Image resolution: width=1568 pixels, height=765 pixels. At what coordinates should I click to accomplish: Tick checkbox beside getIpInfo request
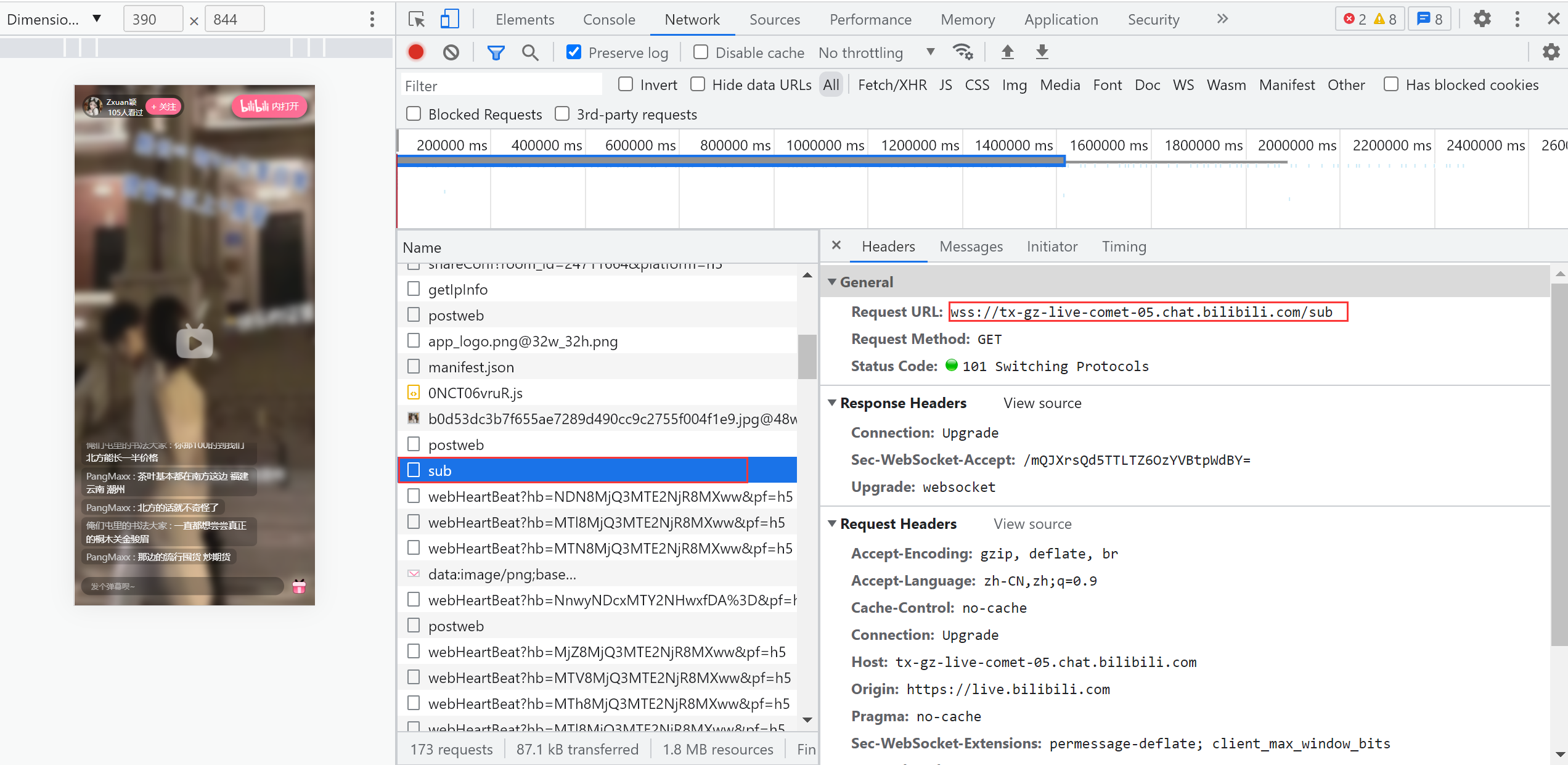[x=414, y=288]
